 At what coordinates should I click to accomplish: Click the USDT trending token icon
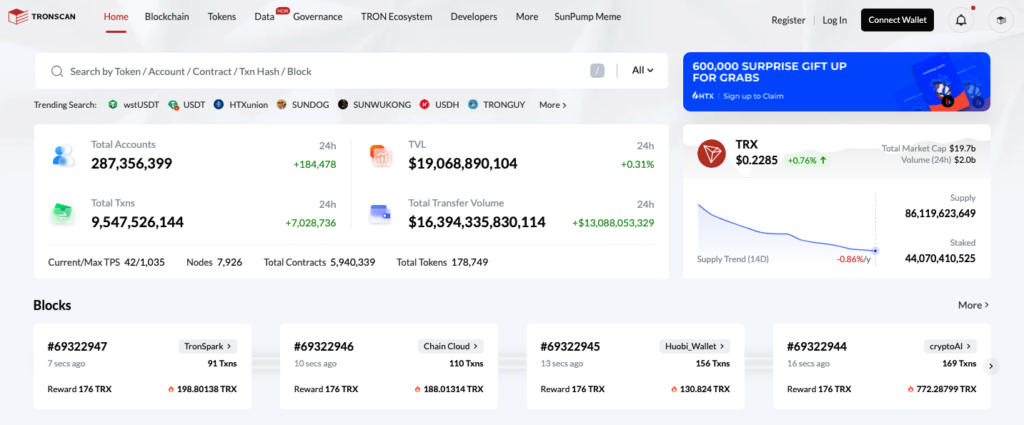pos(173,104)
